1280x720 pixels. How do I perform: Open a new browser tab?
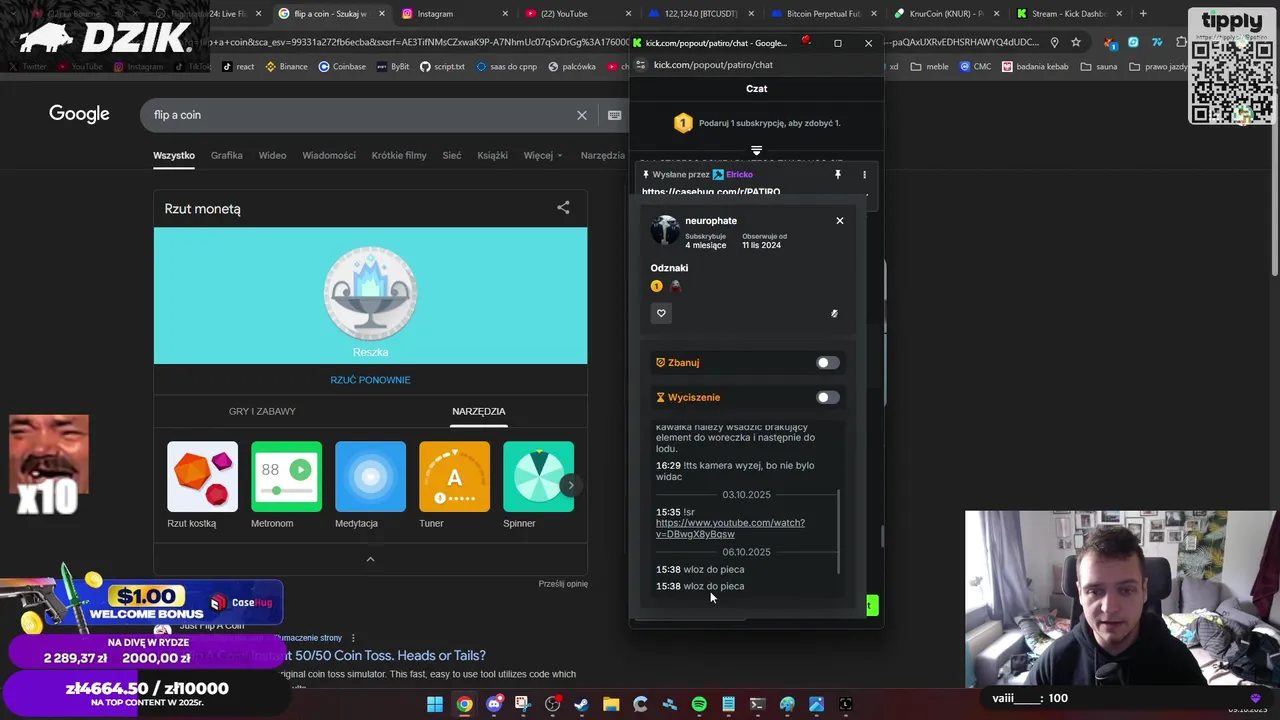pyautogui.click(x=1143, y=14)
